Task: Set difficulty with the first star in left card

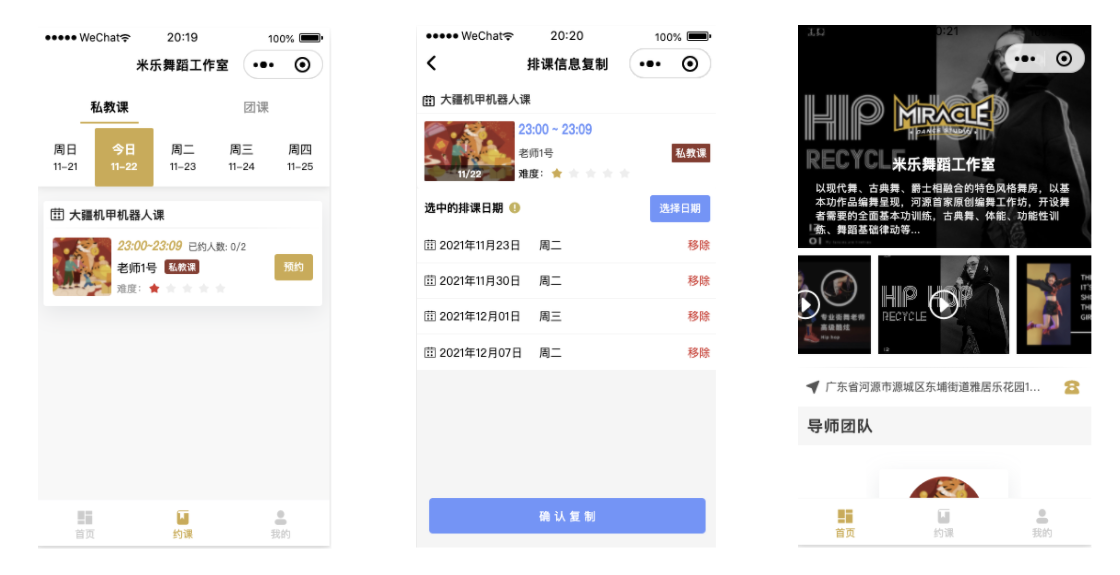Action: tap(154, 288)
